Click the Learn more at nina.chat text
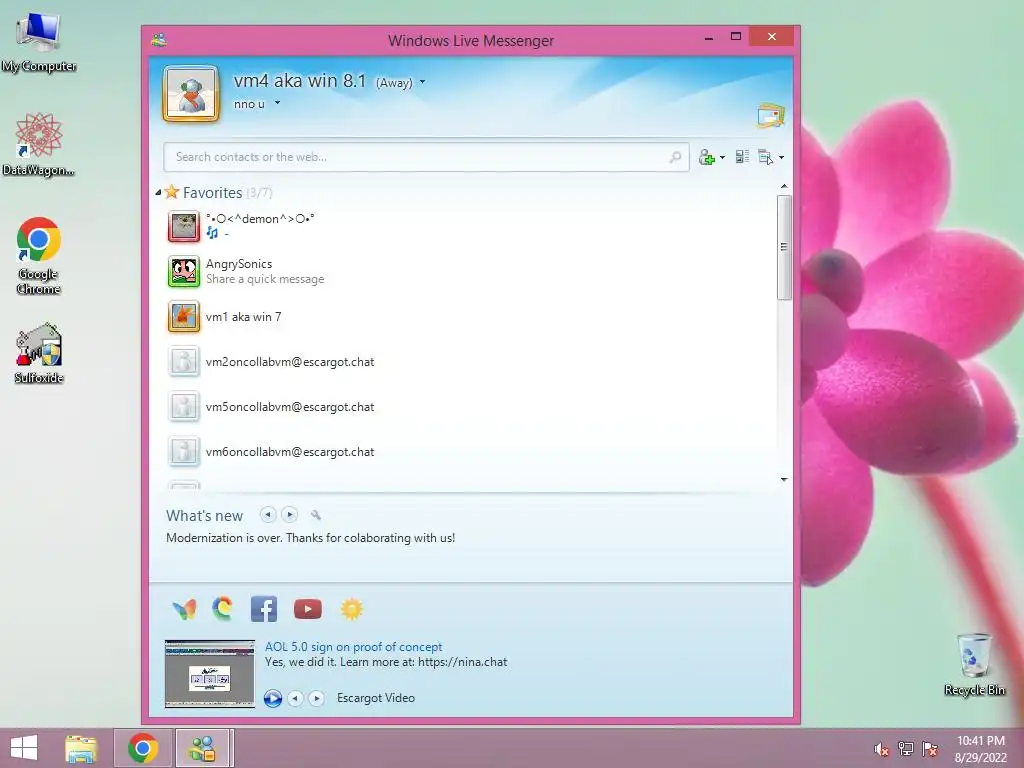This screenshot has height=768, width=1024. tap(386, 662)
